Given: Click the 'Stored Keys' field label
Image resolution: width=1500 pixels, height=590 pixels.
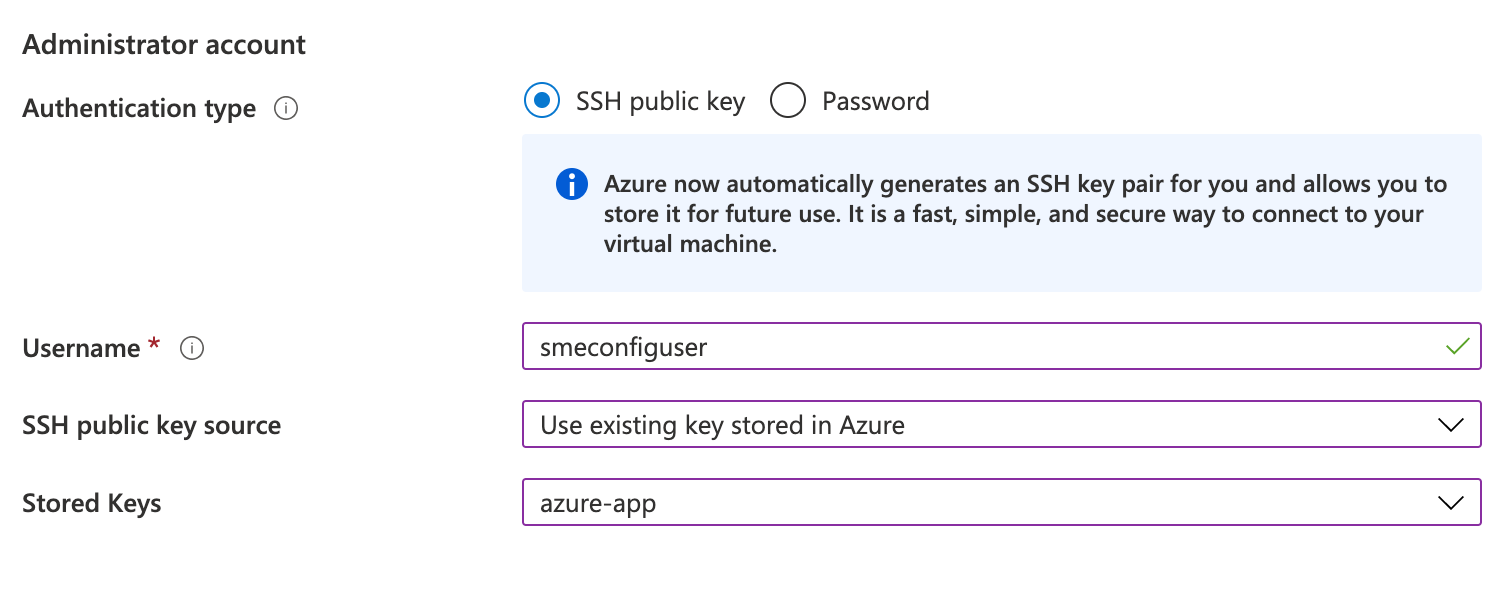Looking at the screenshot, I should (92, 503).
